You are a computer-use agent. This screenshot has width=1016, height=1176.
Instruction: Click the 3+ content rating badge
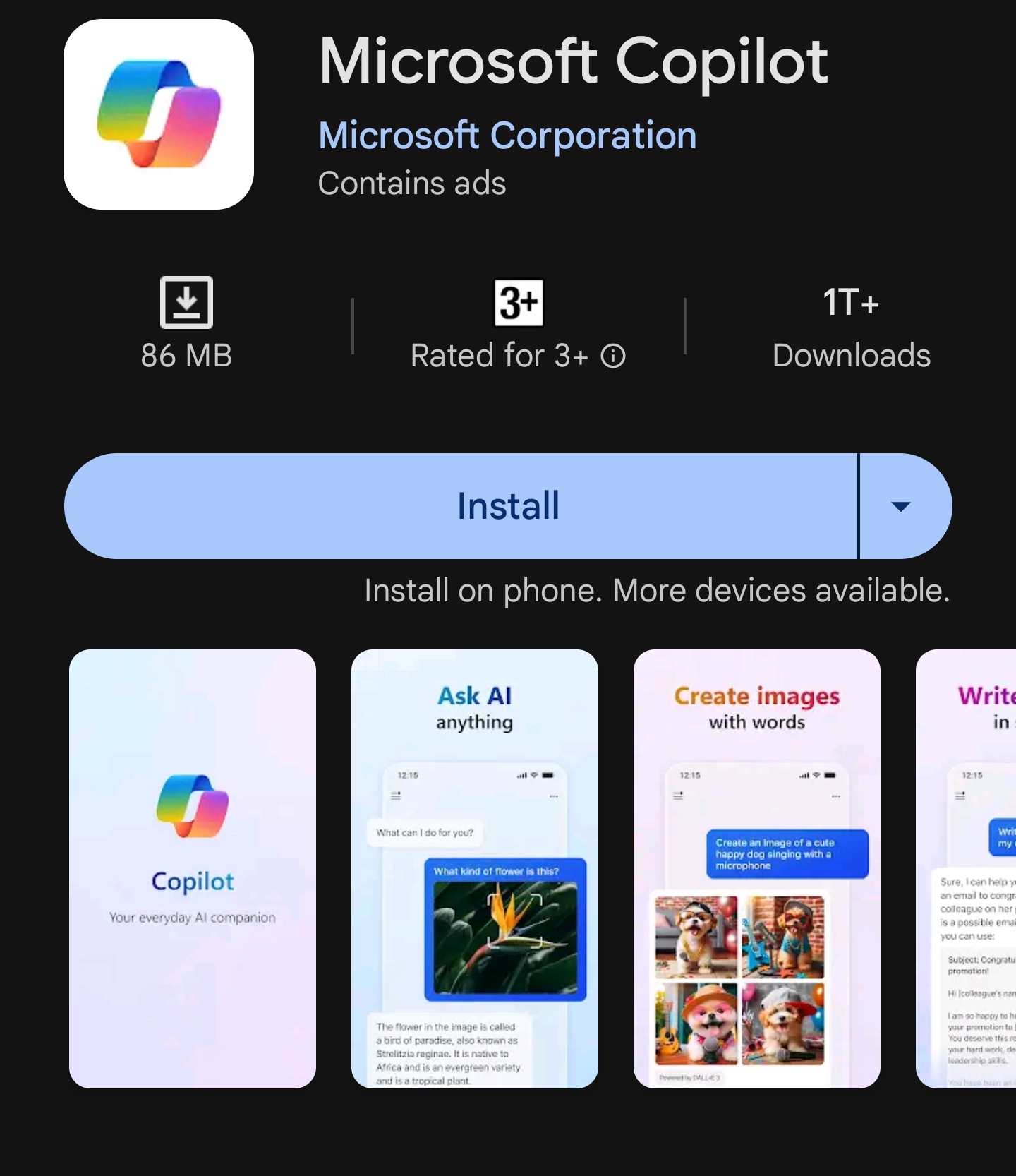click(519, 303)
